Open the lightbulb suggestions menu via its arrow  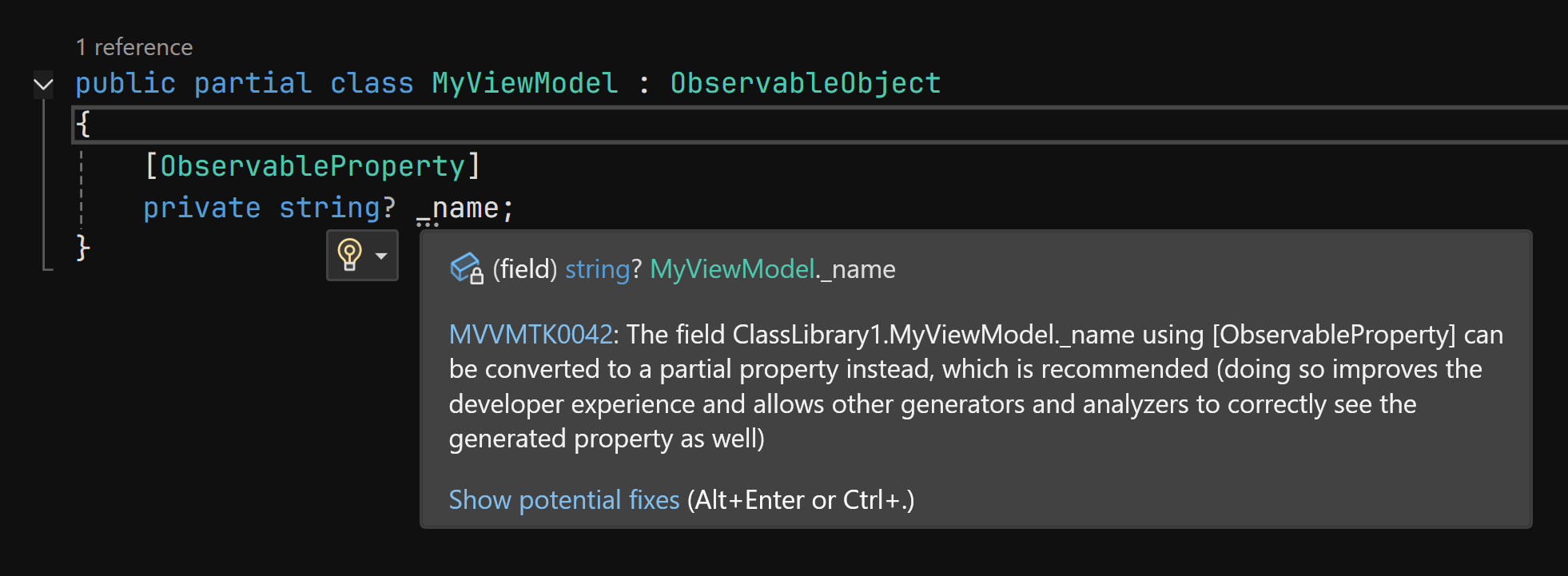pos(380,257)
